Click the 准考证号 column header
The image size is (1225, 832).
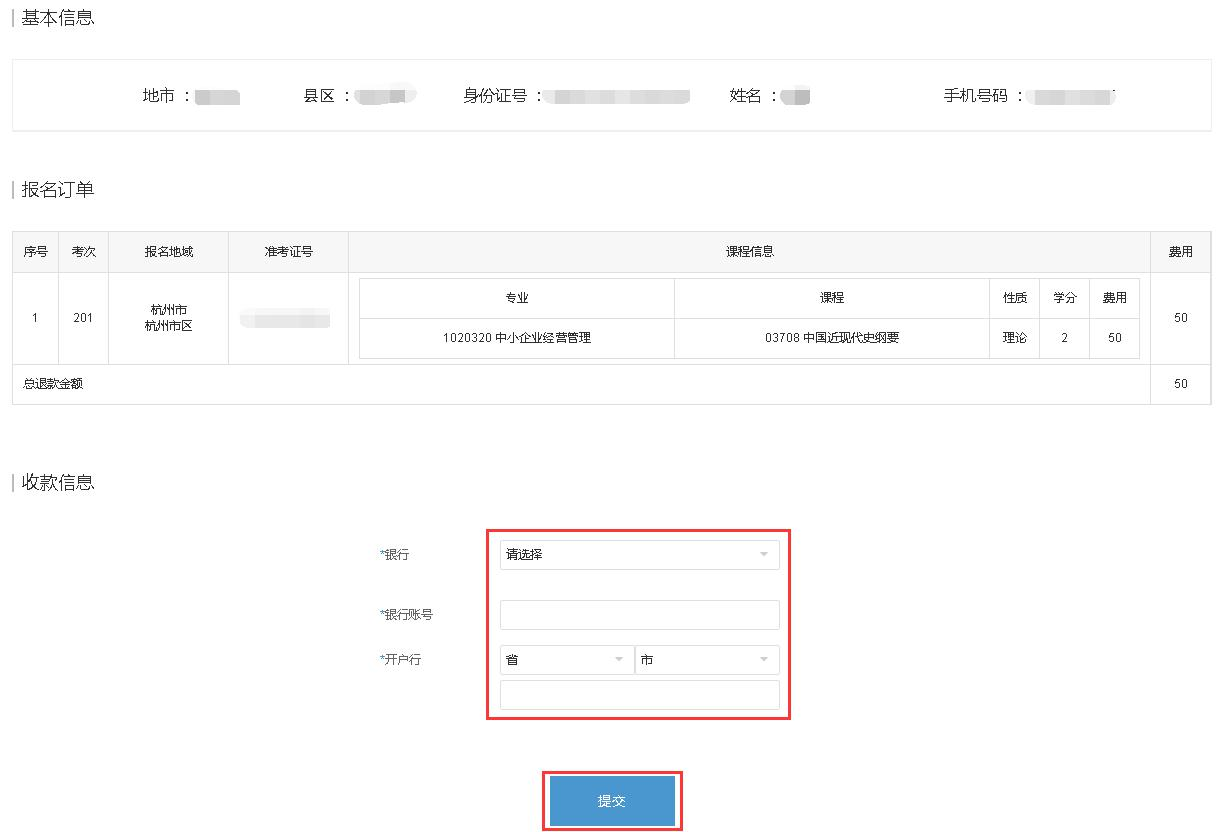coord(288,252)
